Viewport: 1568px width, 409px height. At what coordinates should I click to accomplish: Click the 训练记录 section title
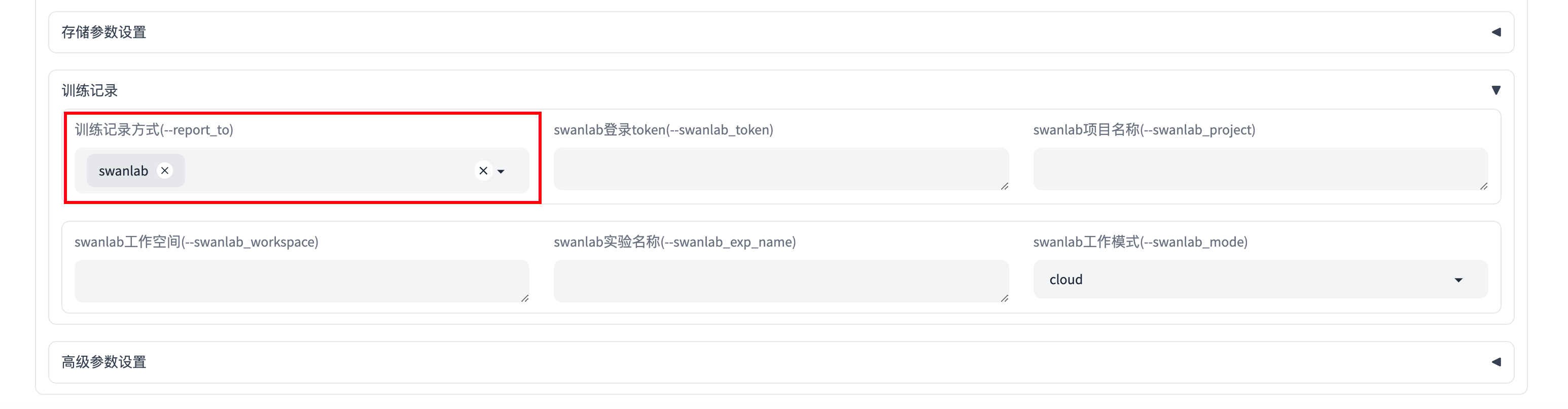[x=89, y=91]
